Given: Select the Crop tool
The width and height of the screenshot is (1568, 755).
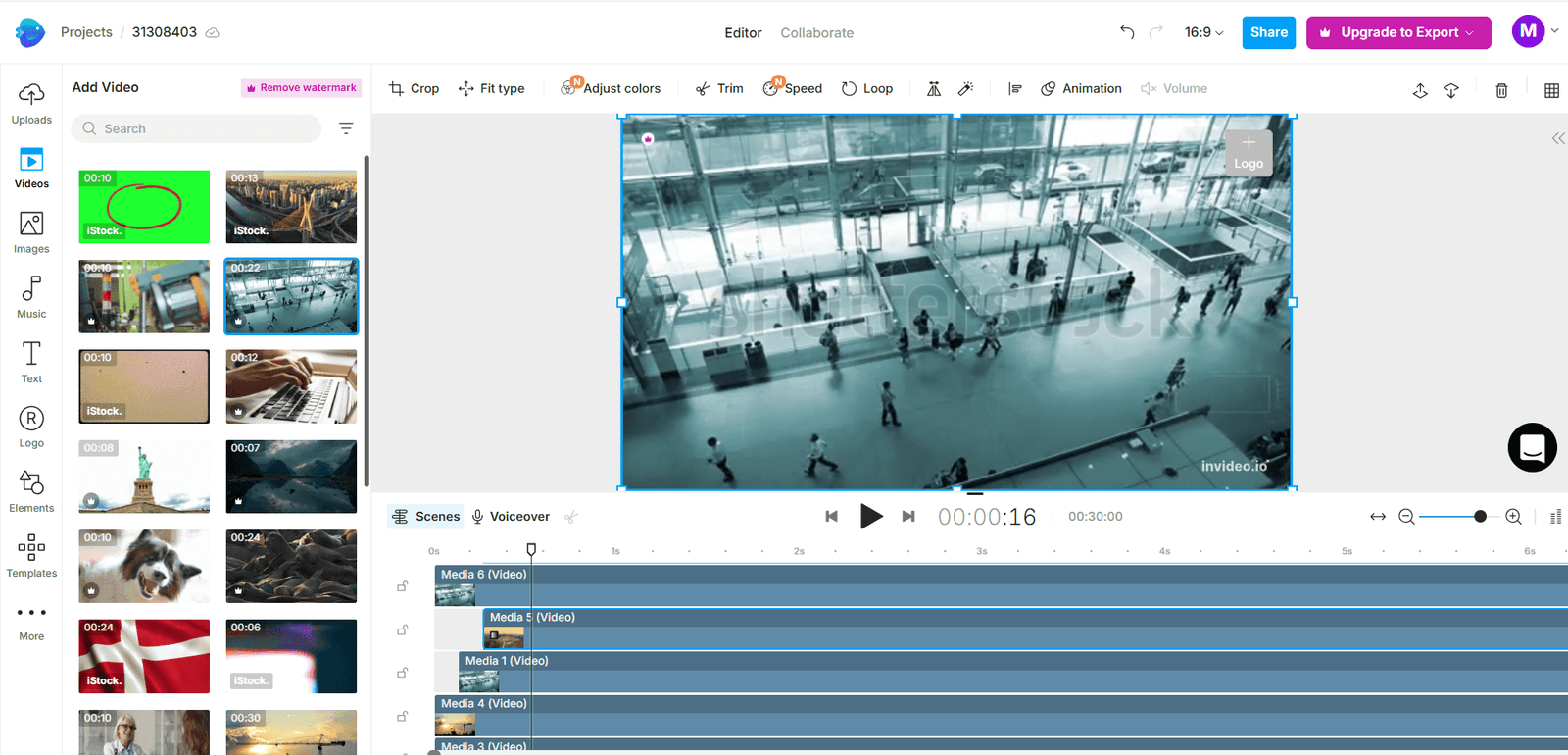Looking at the screenshot, I should [x=414, y=88].
